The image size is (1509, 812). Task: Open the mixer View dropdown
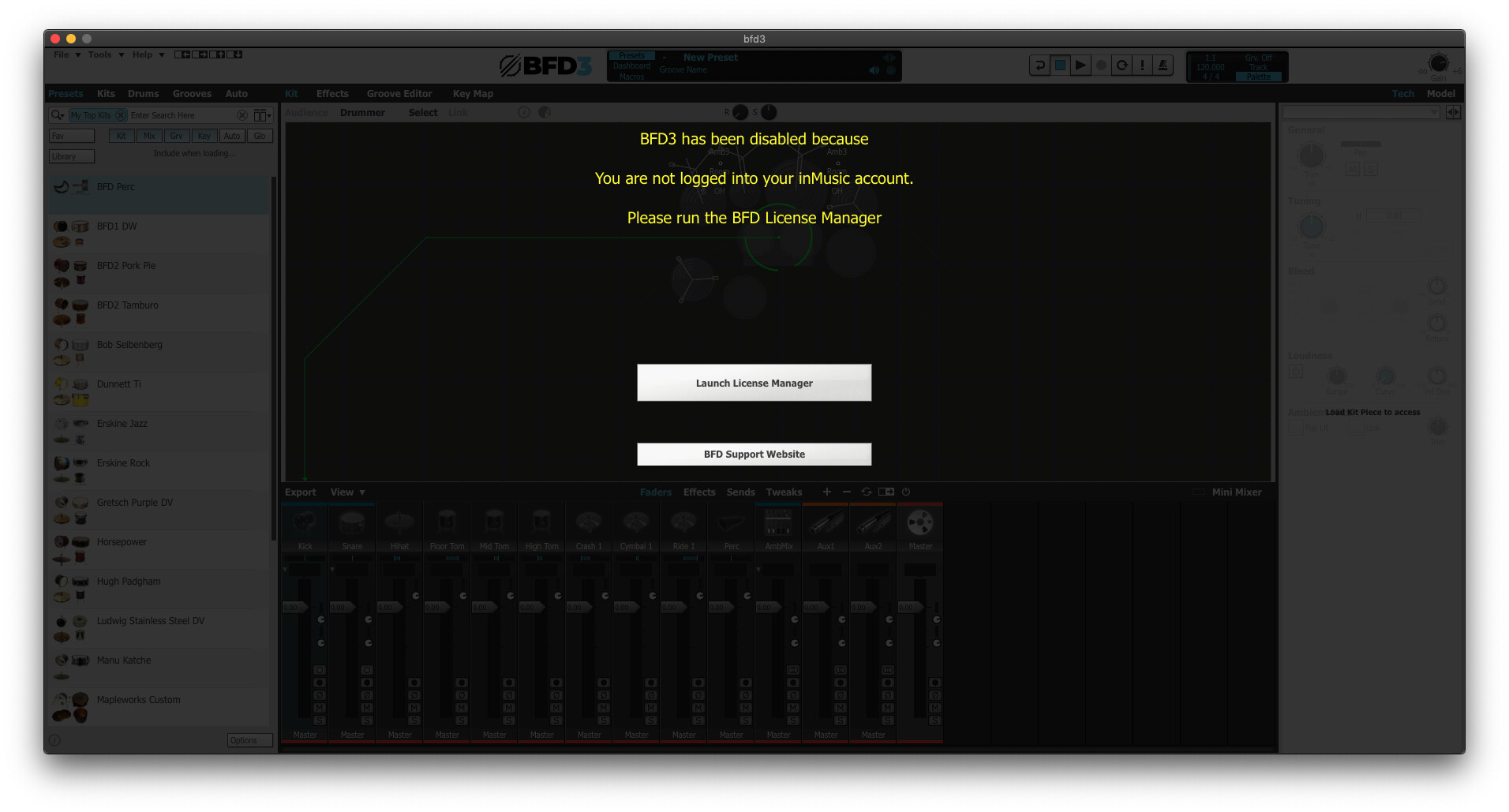[347, 492]
